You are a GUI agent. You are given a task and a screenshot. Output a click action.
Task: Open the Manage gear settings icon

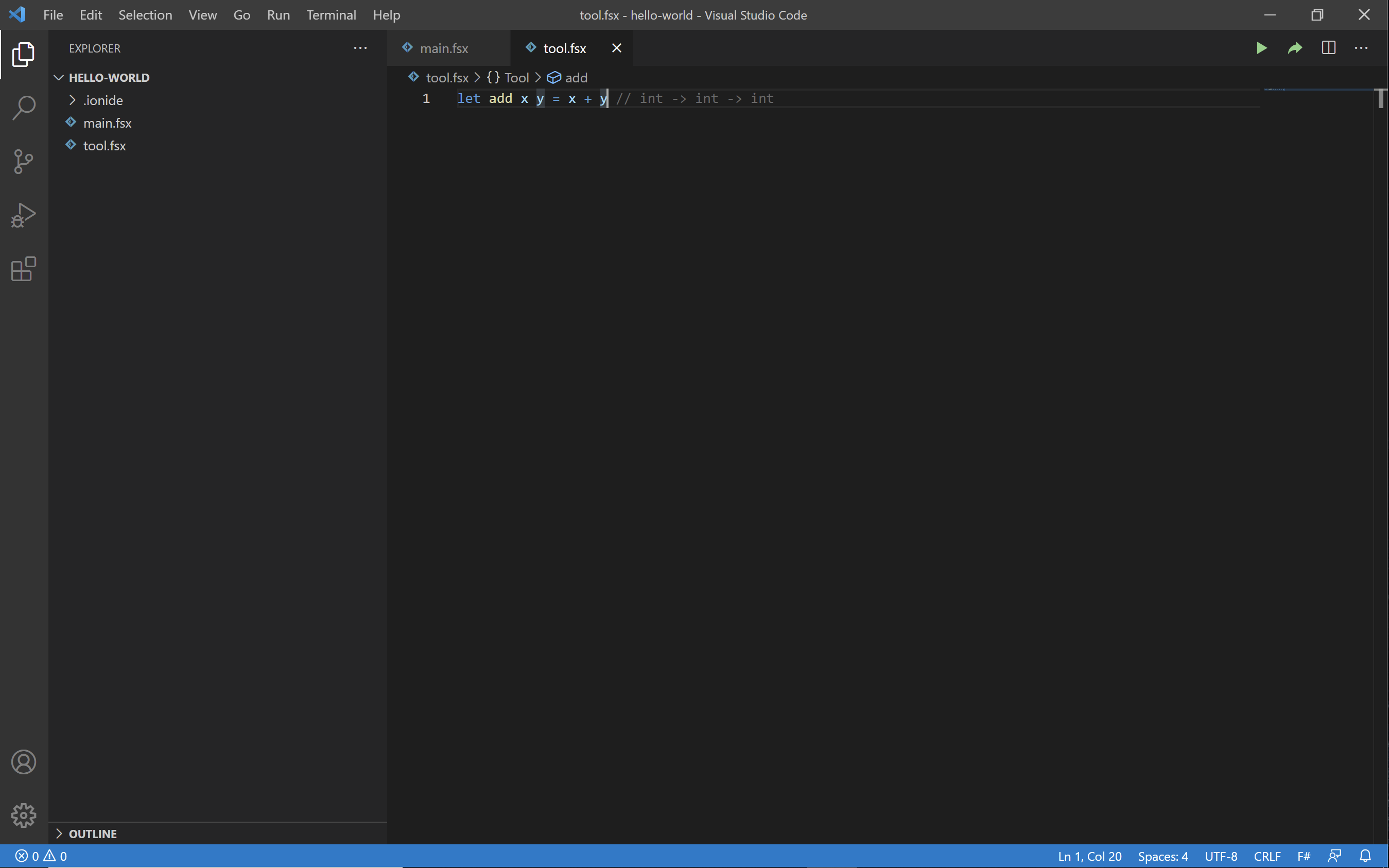pos(24,815)
